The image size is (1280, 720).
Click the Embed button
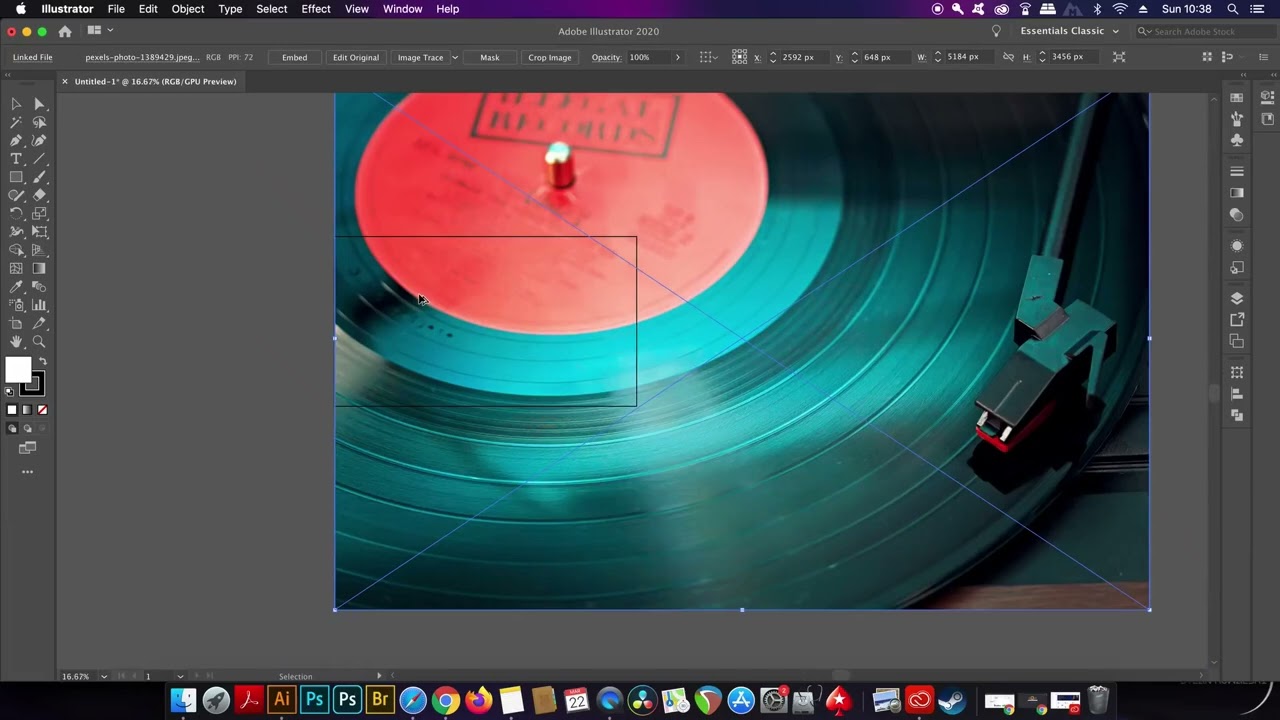294,57
